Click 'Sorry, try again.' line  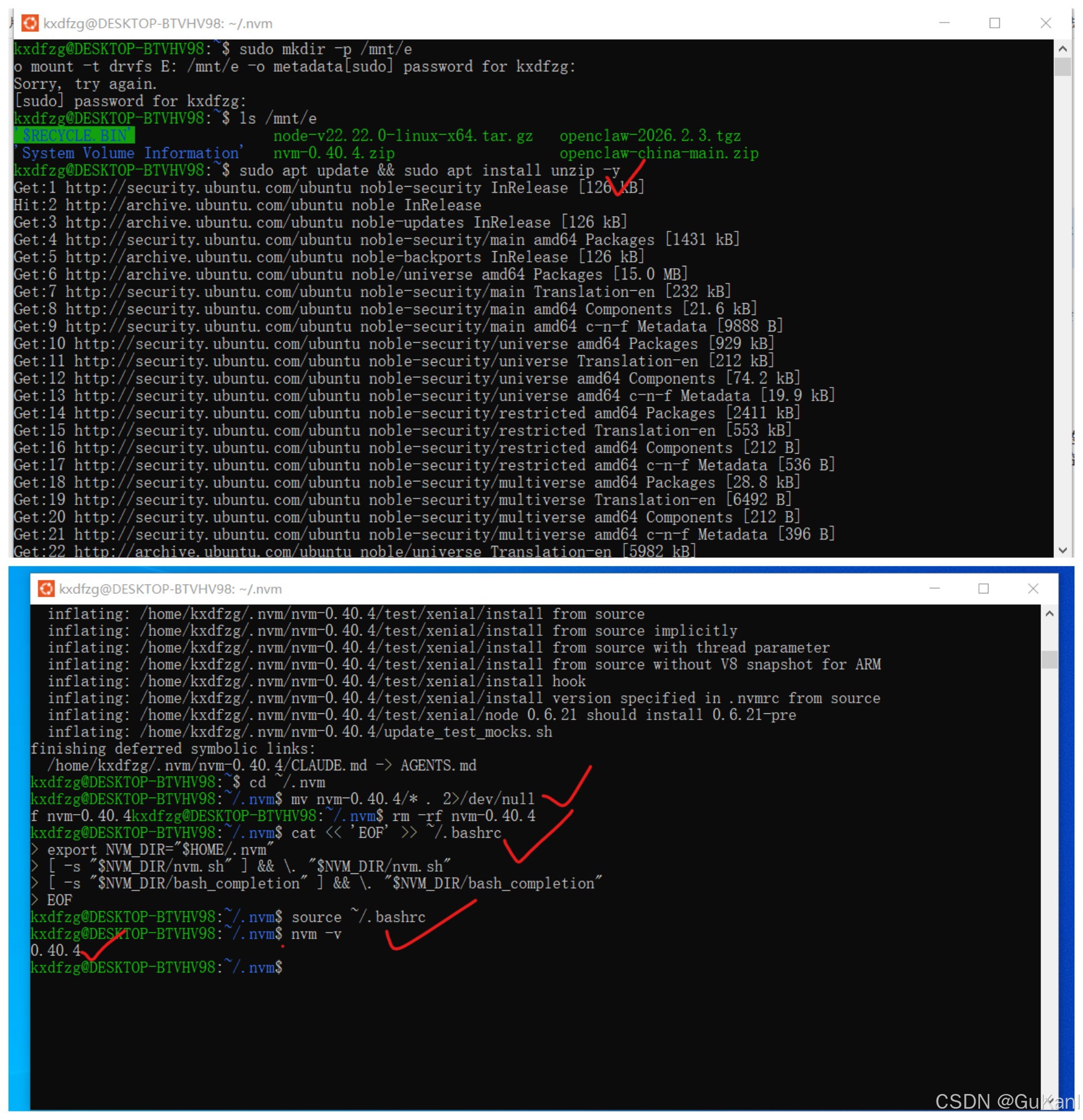coord(85,84)
